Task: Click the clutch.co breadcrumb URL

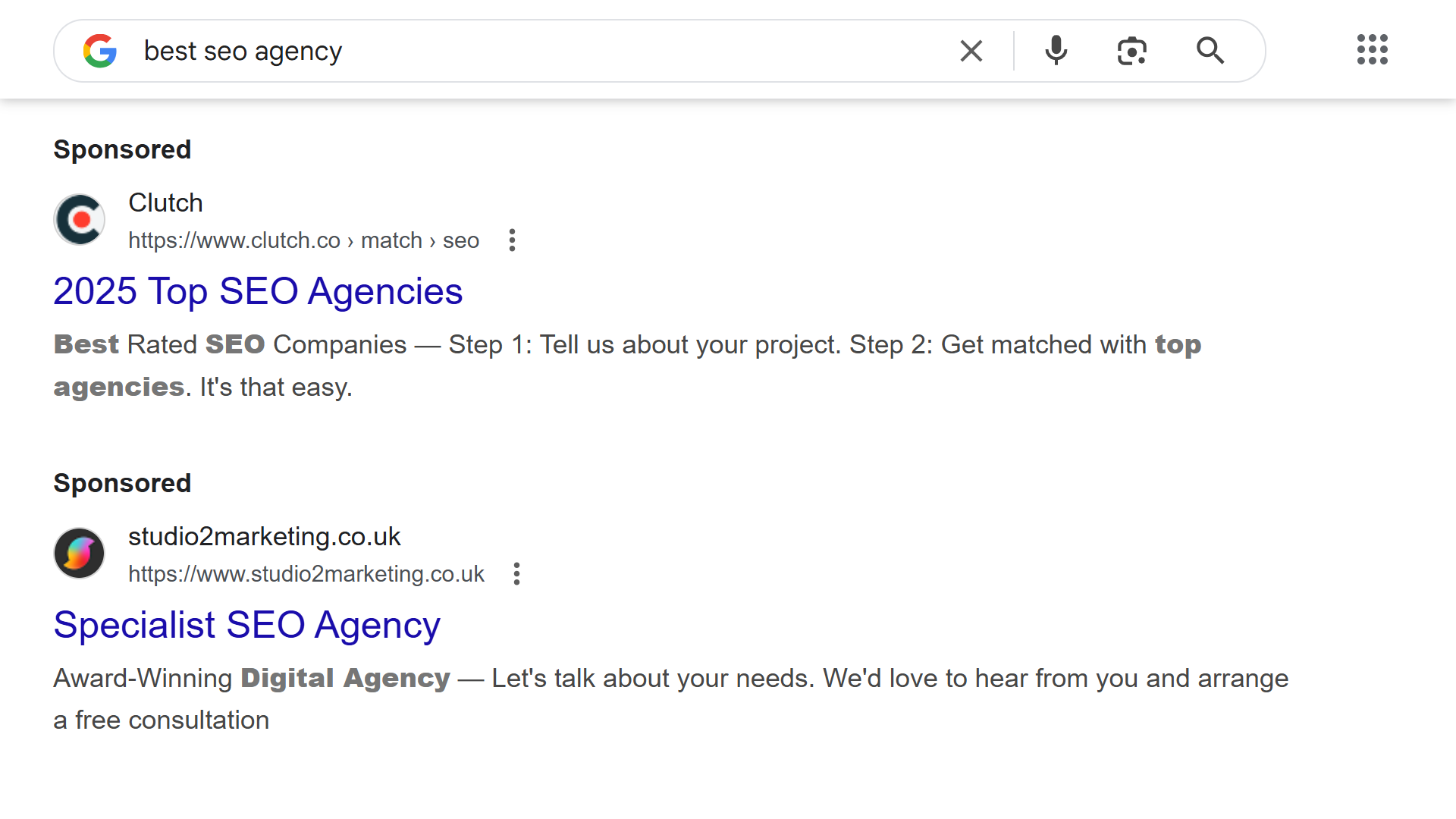Action: (x=303, y=240)
